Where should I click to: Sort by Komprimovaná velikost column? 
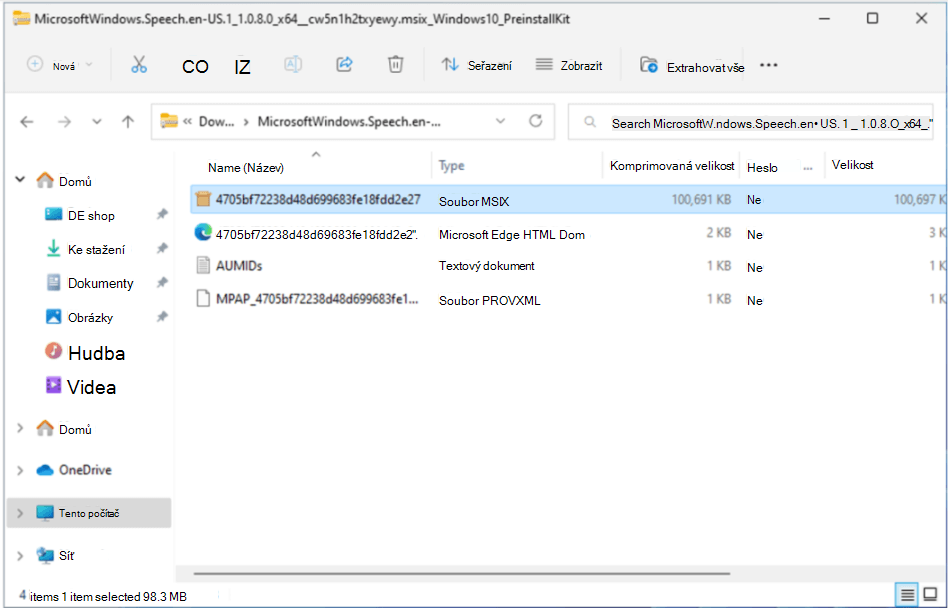point(672,166)
